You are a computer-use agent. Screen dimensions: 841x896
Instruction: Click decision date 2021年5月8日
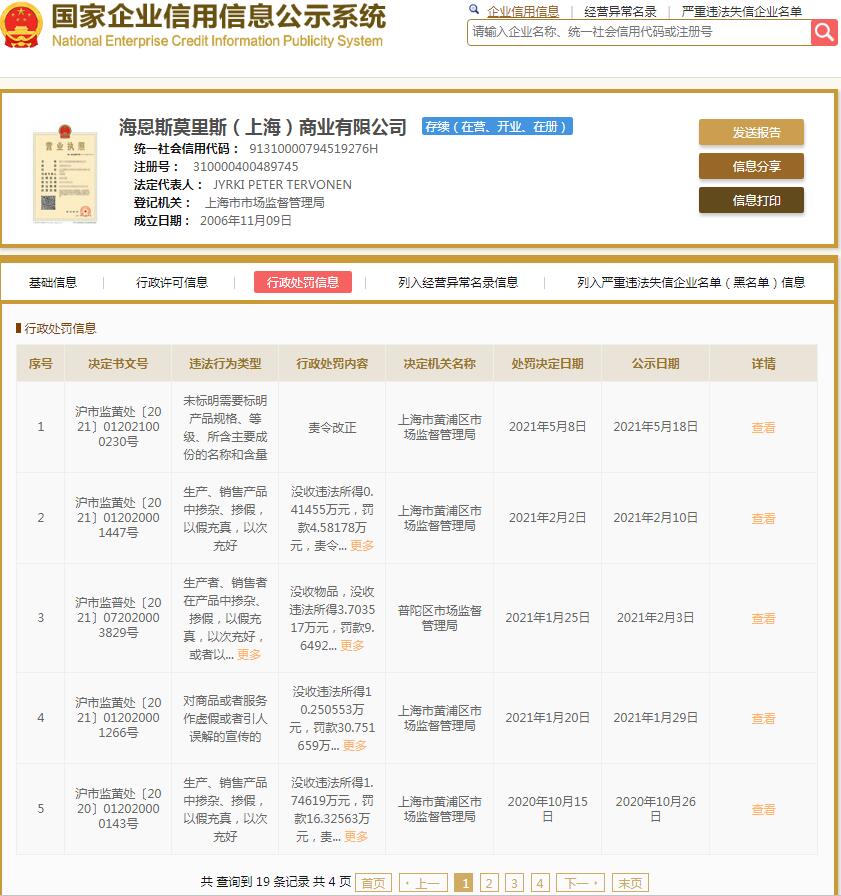(547, 427)
